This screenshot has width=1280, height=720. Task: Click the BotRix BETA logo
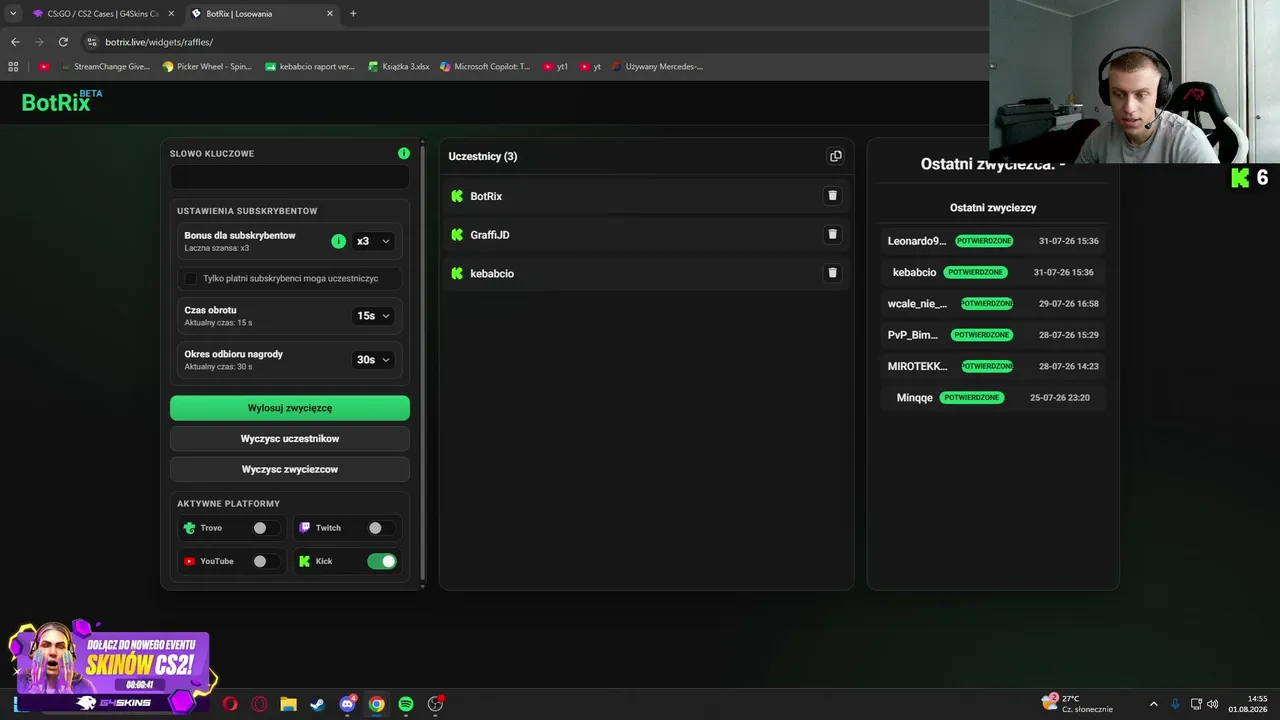tap(62, 101)
